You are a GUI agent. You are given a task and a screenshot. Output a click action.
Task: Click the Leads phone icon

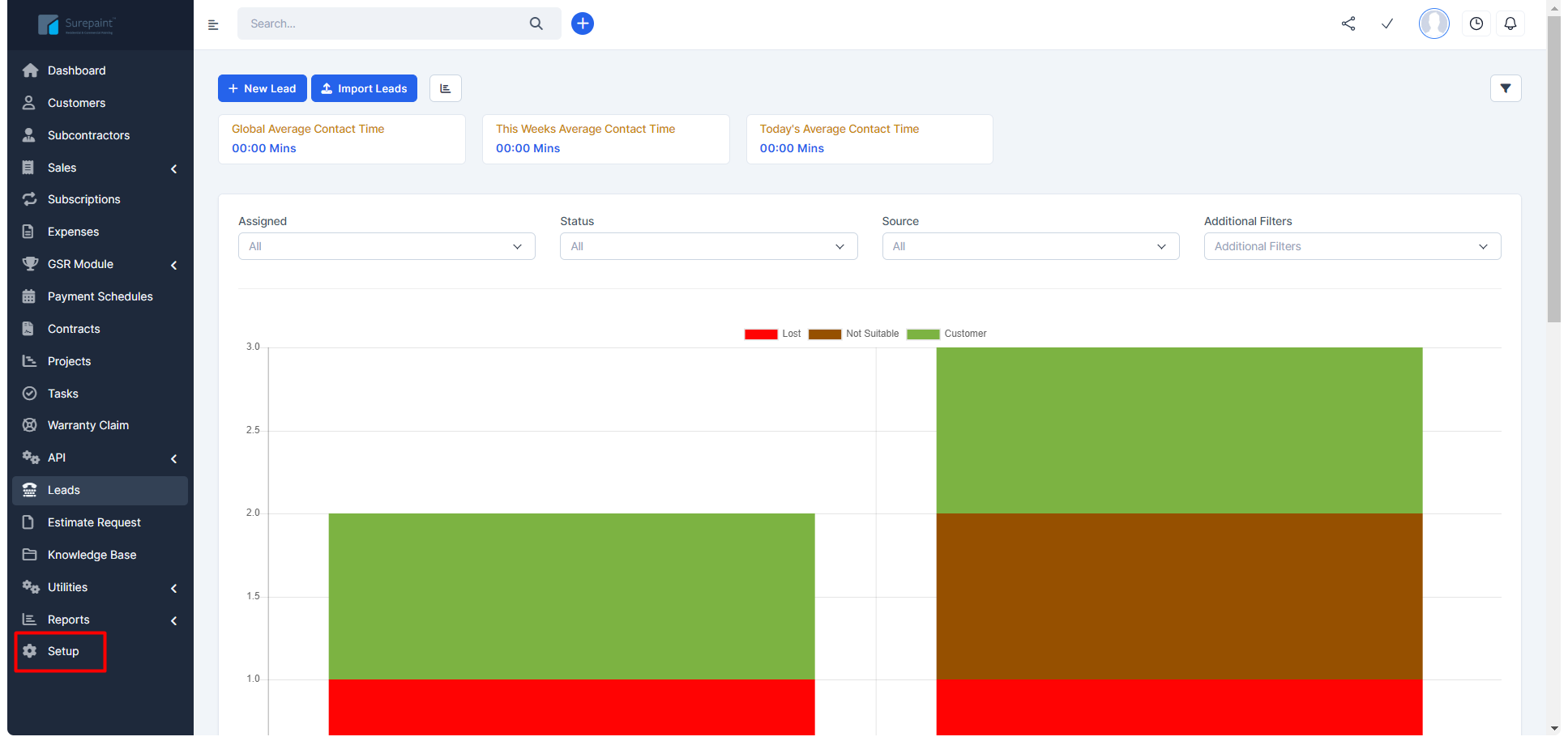click(30, 490)
